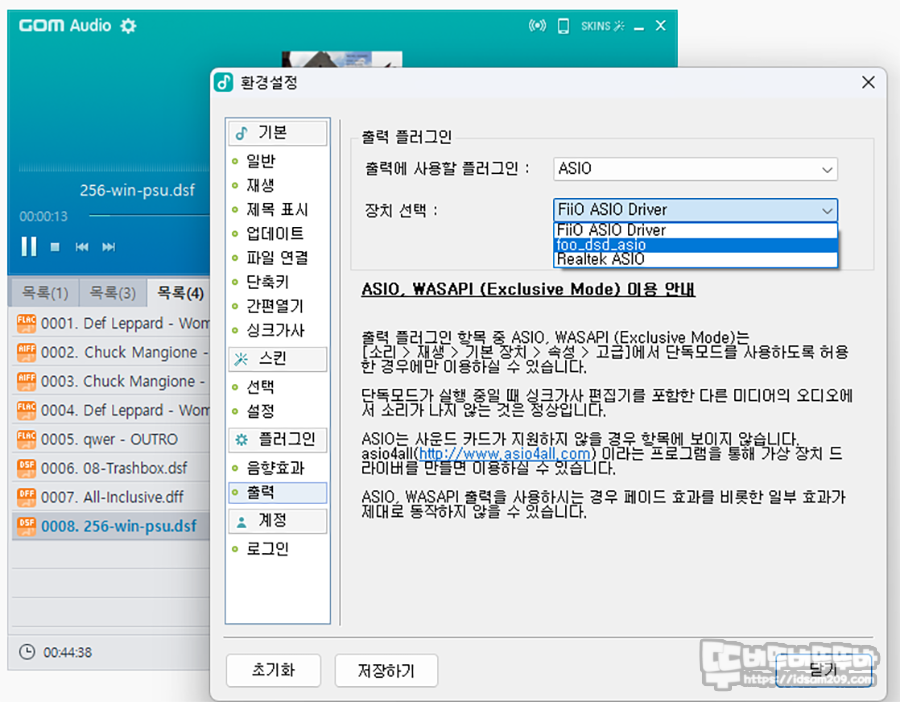Click the 계정 section header
Image resolution: width=900 pixels, height=702 pixels.
[x=278, y=521]
